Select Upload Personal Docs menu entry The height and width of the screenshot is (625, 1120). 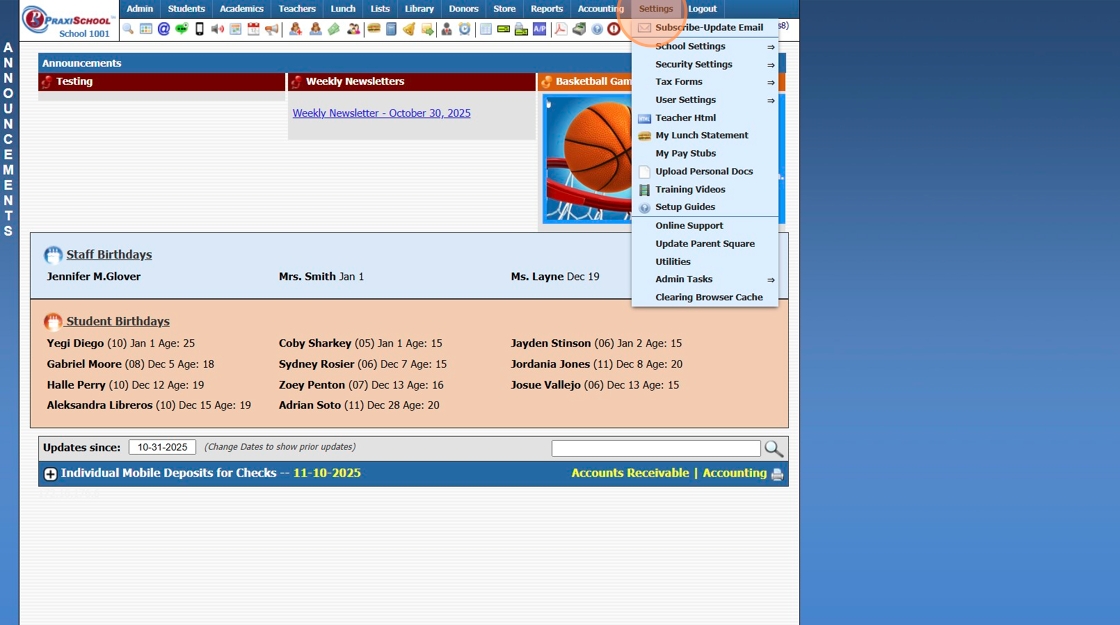[705, 171]
